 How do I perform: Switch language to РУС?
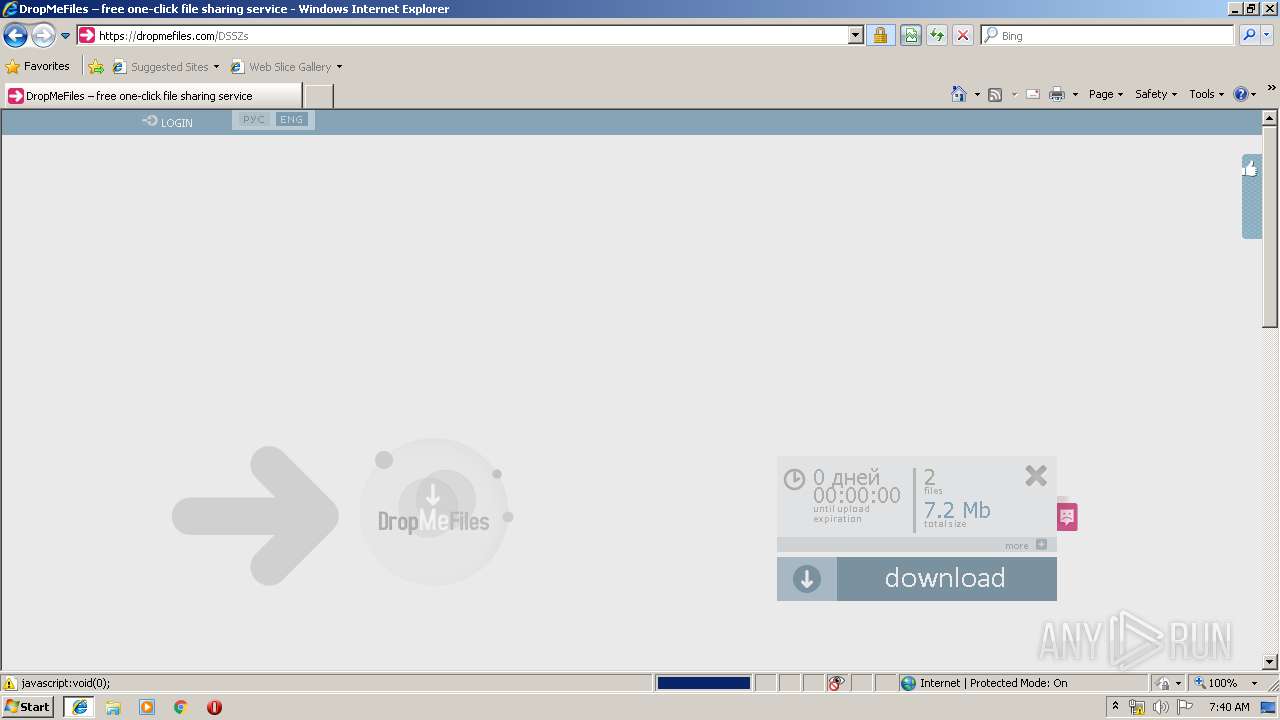[254, 120]
